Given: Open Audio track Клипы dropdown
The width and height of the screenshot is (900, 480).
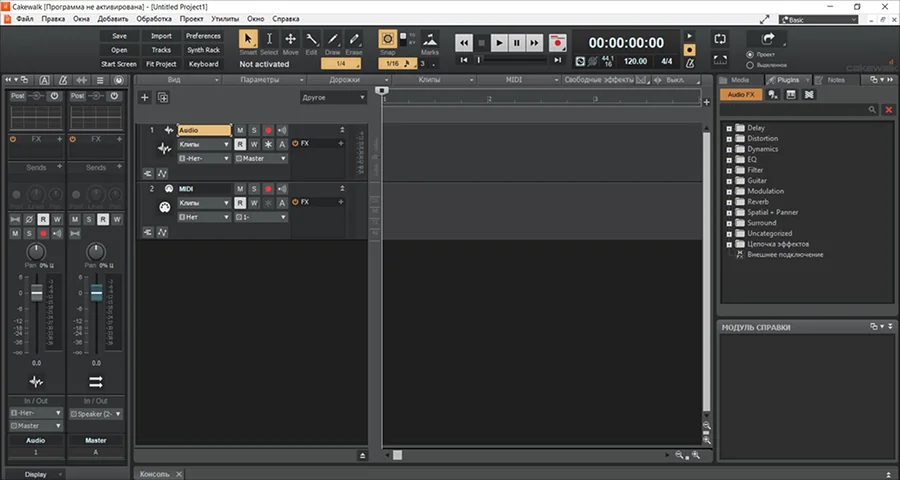Looking at the screenshot, I should [204, 145].
